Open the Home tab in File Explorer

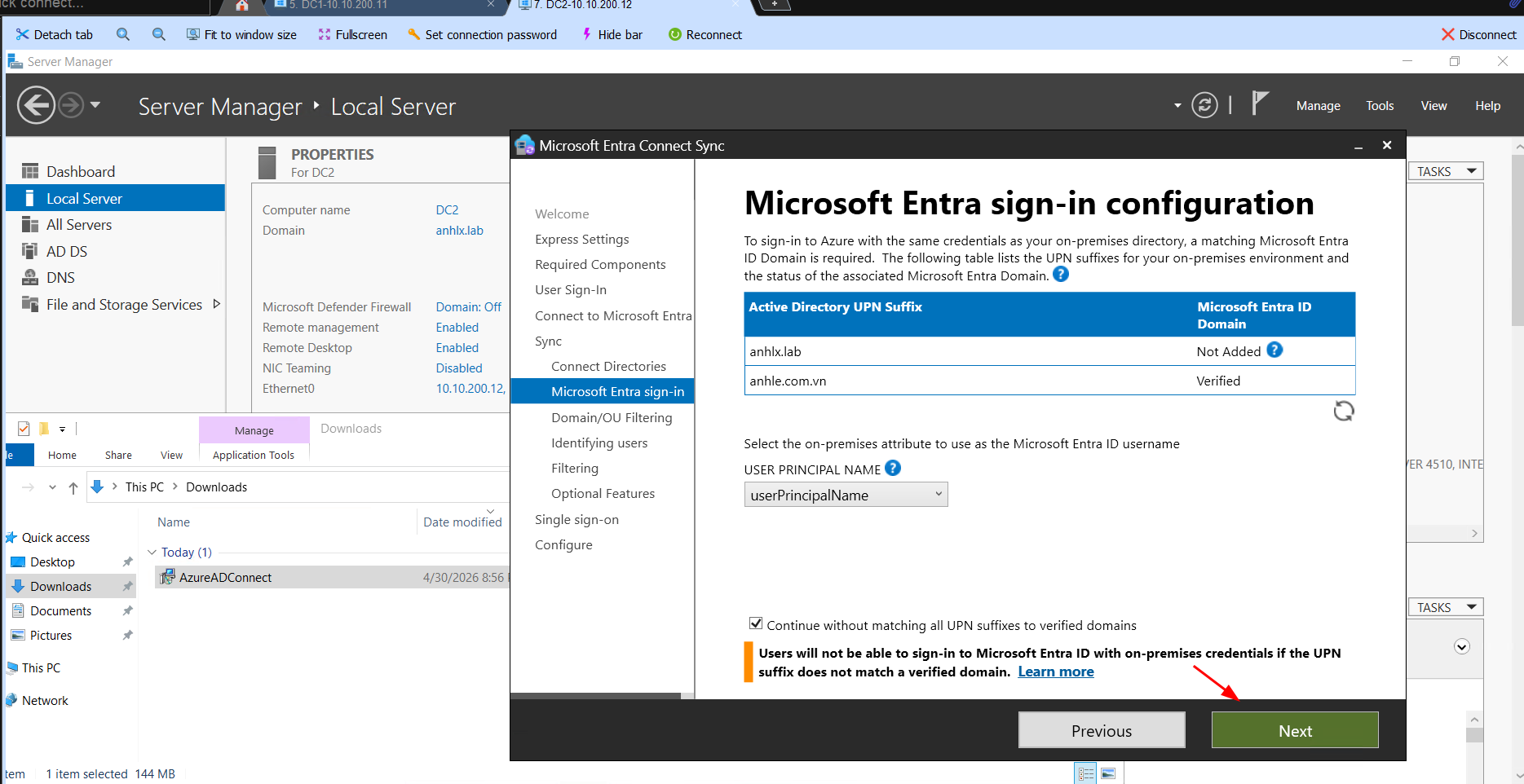(x=62, y=456)
